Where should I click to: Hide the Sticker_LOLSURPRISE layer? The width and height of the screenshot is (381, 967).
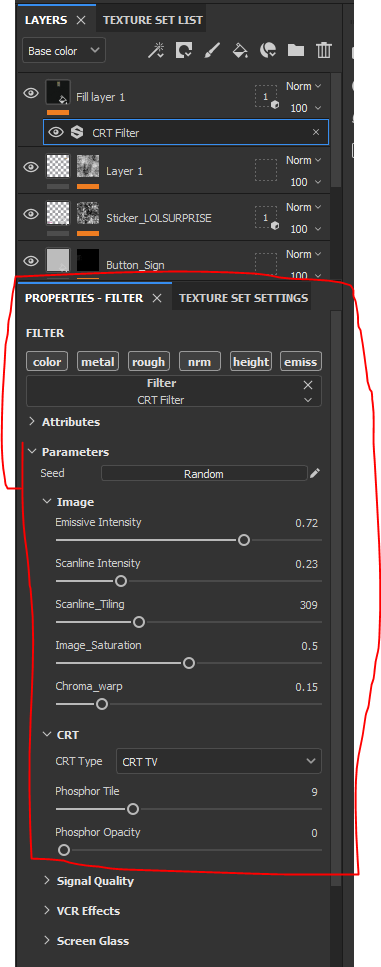pos(31,214)
